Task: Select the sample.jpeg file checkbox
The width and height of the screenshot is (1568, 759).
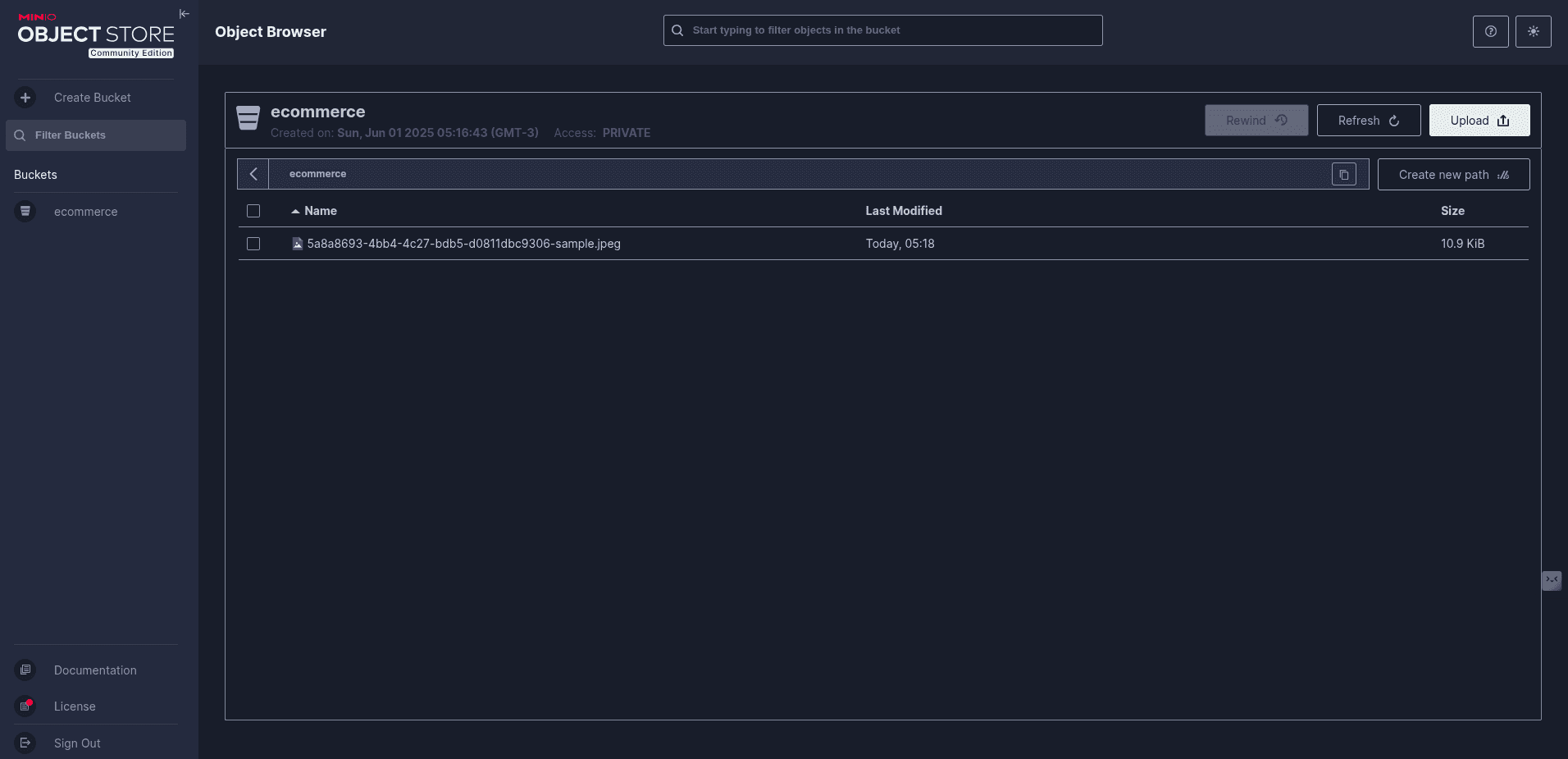Action: [x=253, y=244]
